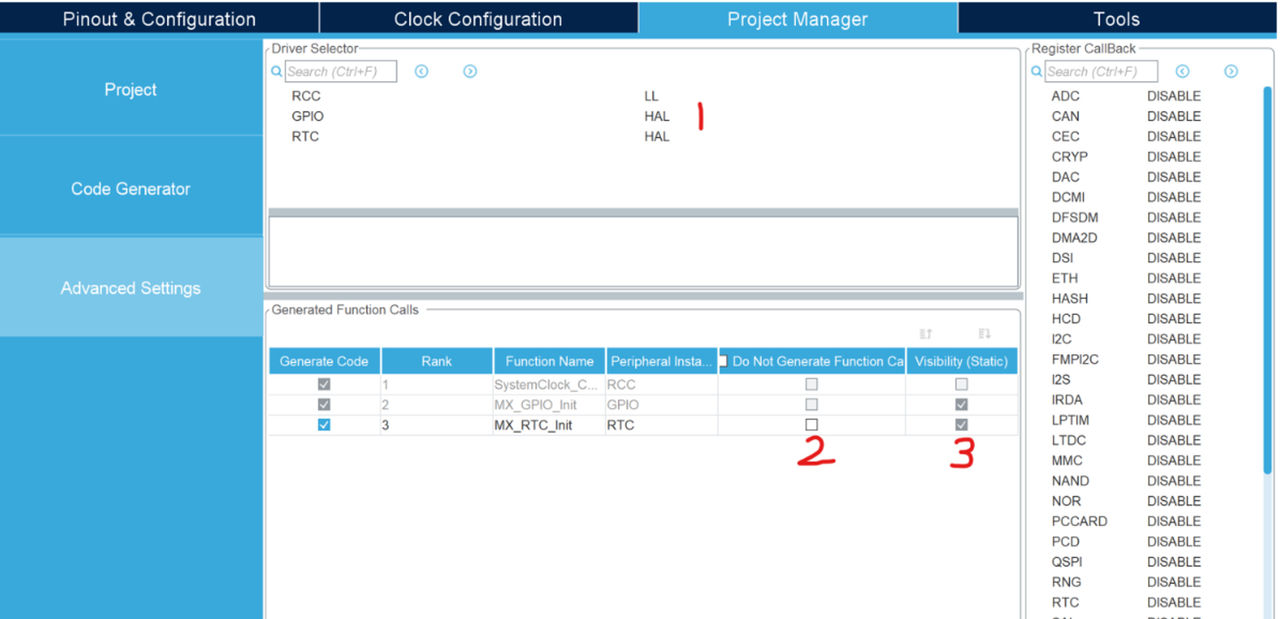Open the HAL driver dropdown for RTC in Driver Selector

pyautogui.click(x=657, y=136)
